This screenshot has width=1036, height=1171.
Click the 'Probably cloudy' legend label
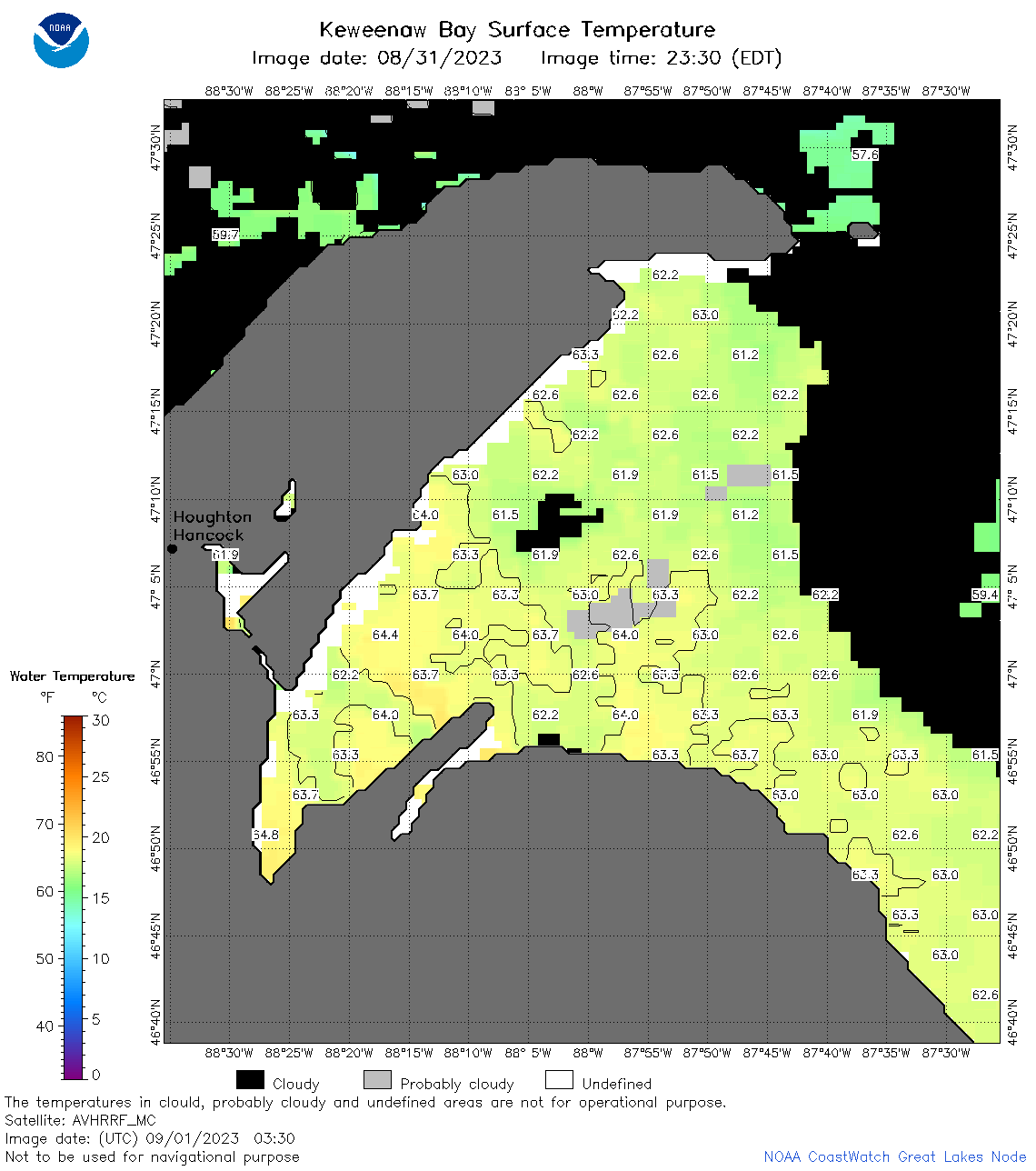(x=457, y=1084)
